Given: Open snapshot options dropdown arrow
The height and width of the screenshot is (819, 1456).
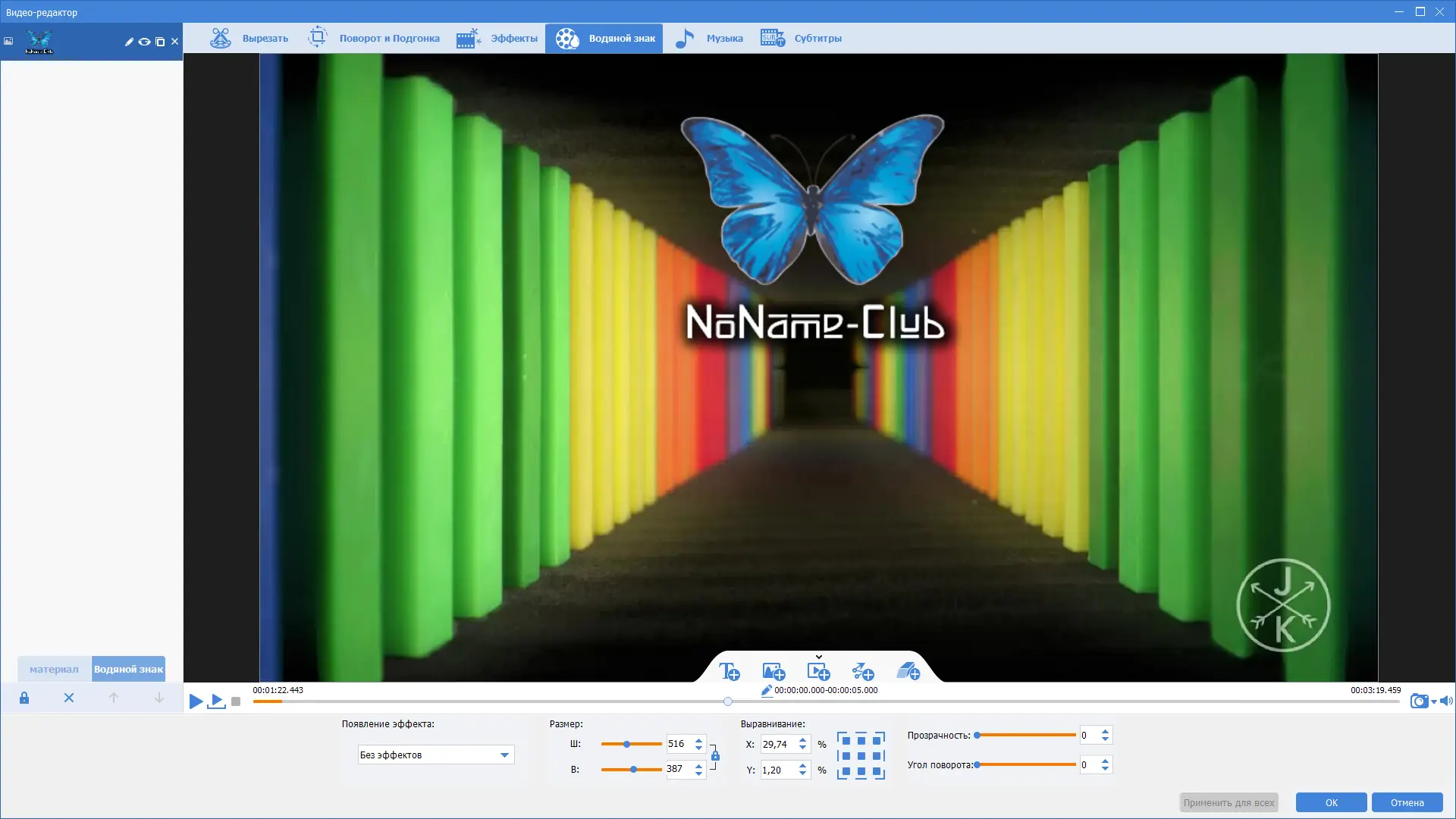Looking at the screenshot, I should pos(1434,701).
